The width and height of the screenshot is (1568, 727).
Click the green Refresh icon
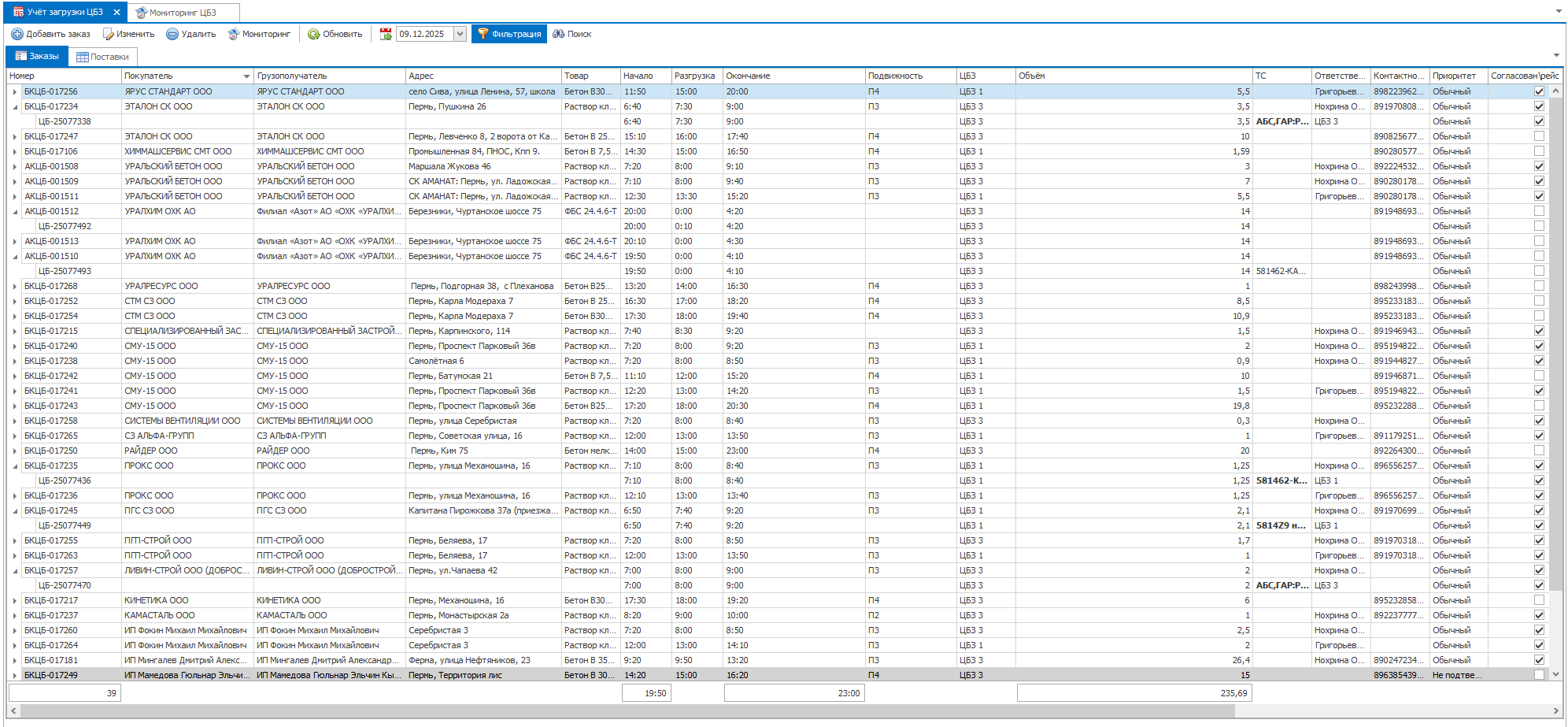314,34
